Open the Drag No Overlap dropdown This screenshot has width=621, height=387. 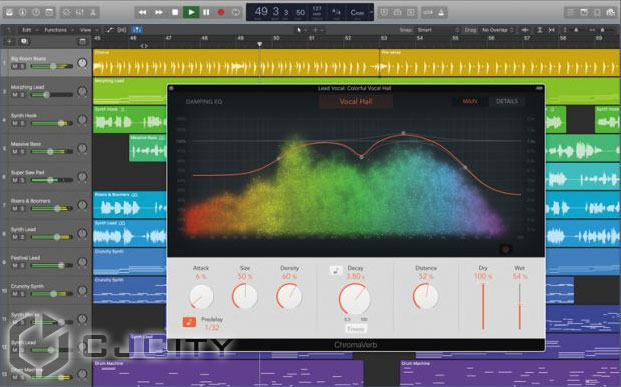(497, 30)
